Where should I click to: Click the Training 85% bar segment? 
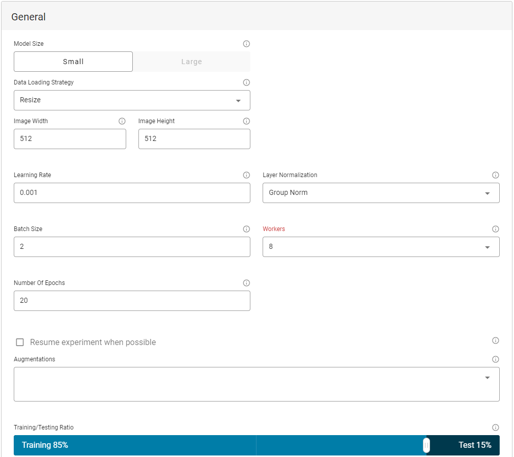[218, 445]
